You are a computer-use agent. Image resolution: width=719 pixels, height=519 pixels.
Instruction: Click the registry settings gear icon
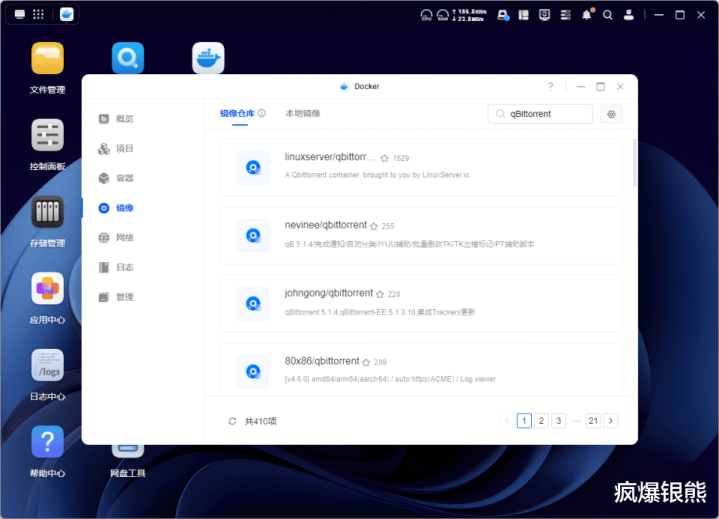point(612,114)
